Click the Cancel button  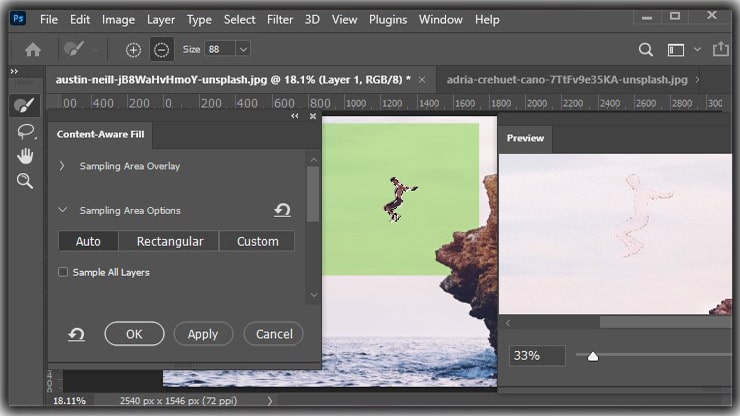tap(274, 334)
